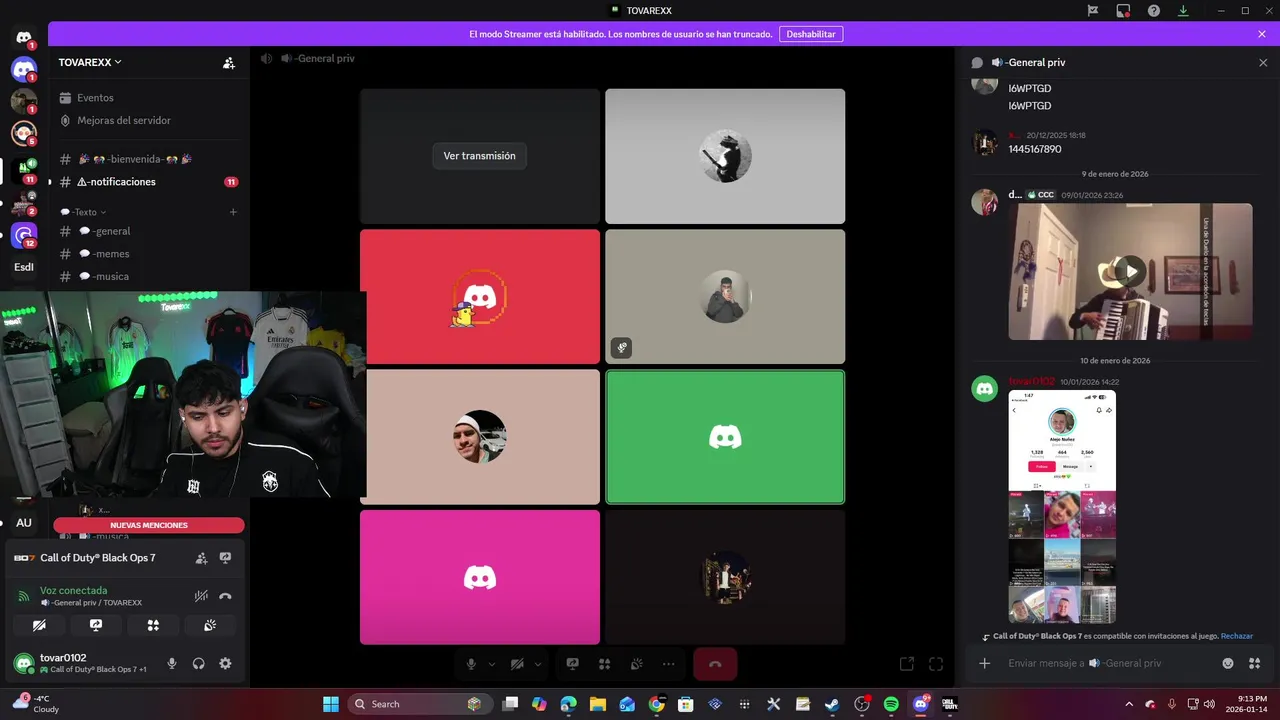Open Spotify from the taskbar
This screenshot has height=720, width=1280.
coord(891,704)
